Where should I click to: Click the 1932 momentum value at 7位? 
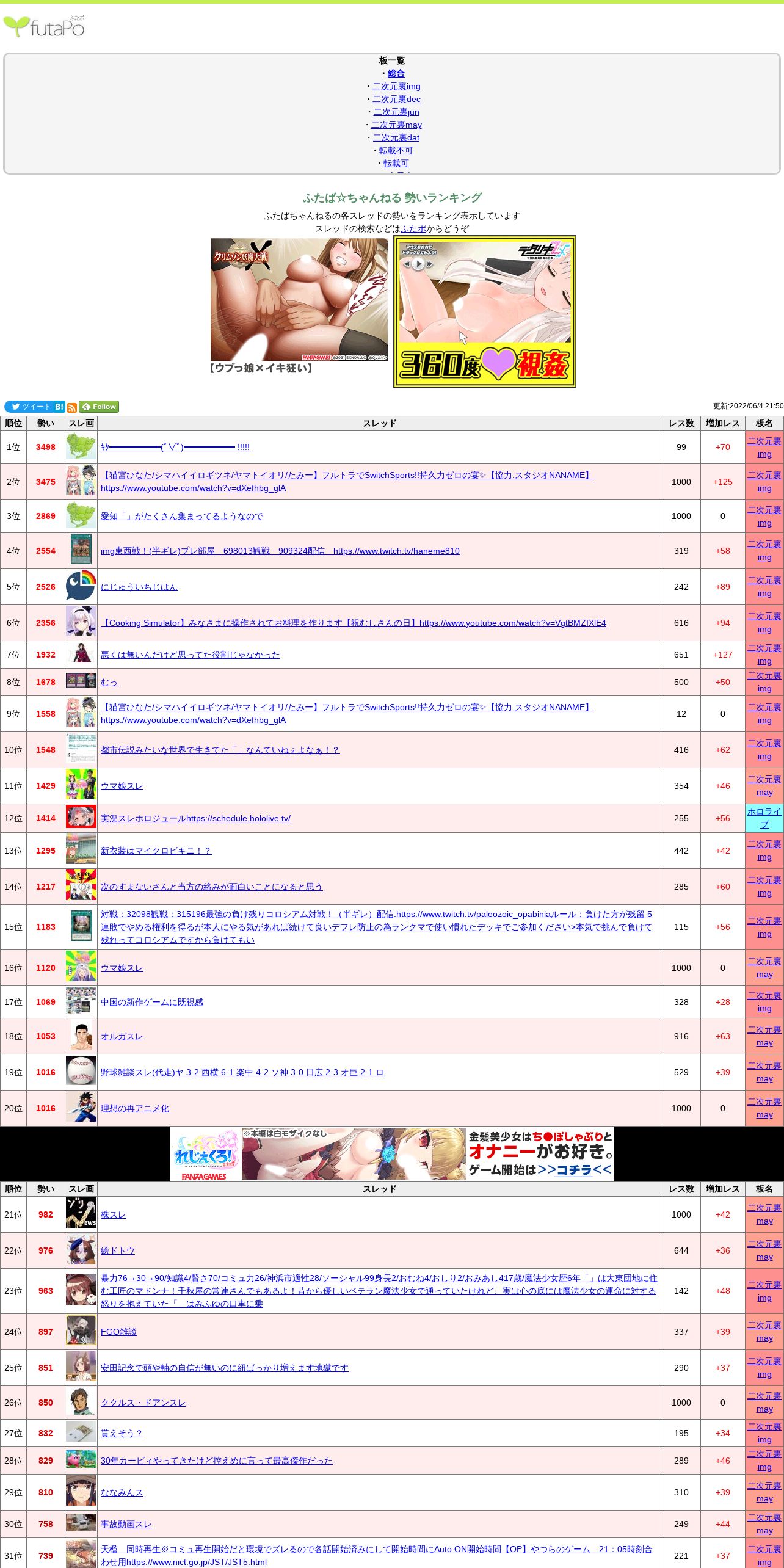pos(46,655)
